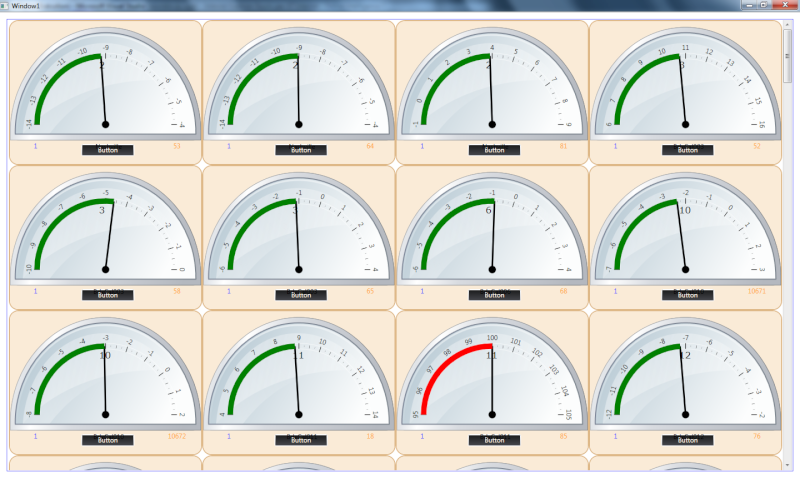Select the gauge scaled -8 to 2
The image size is (800, 478).
(x=106, y=374)
